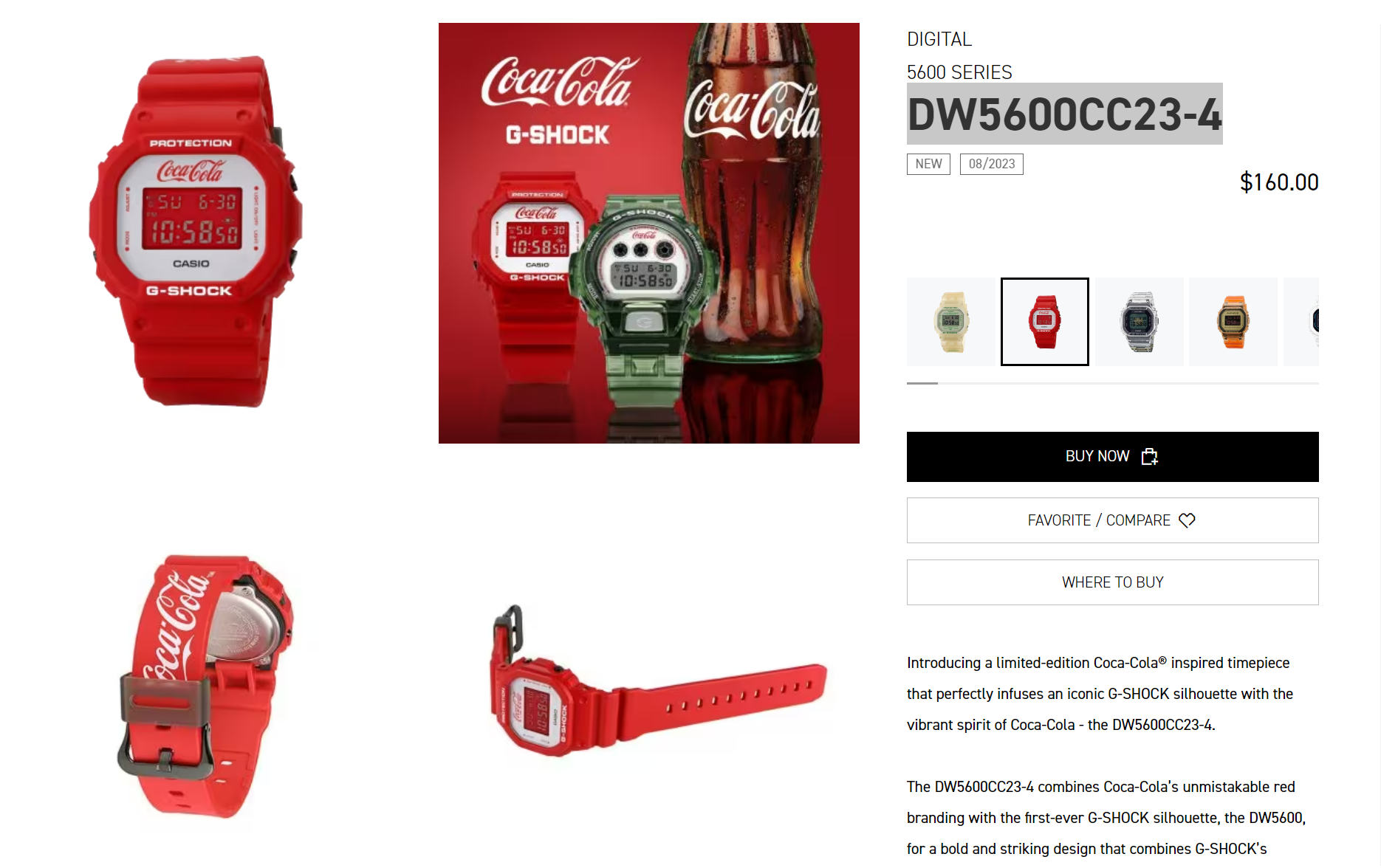Select the red Coca-Cola watch variant thumbnail
This screenshot has width=1381, height=868.
[x=1044, y=322]
